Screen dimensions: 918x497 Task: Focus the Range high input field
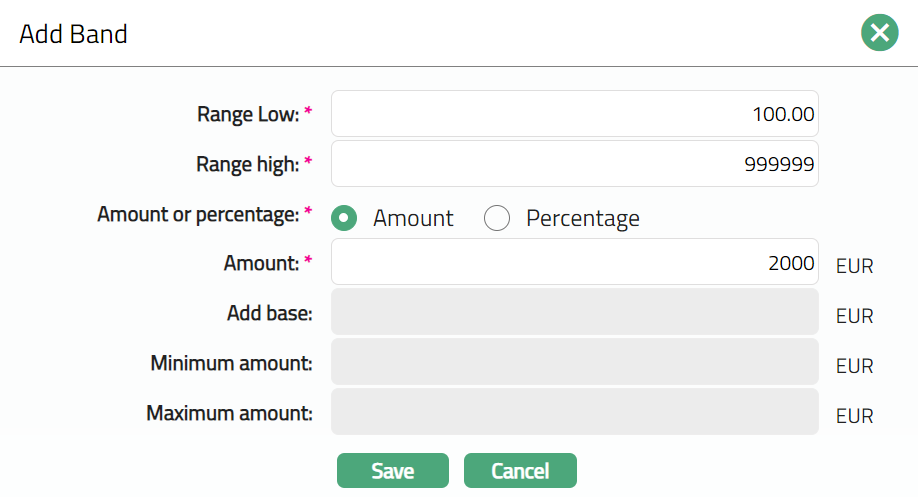click(x=574, y=164)
